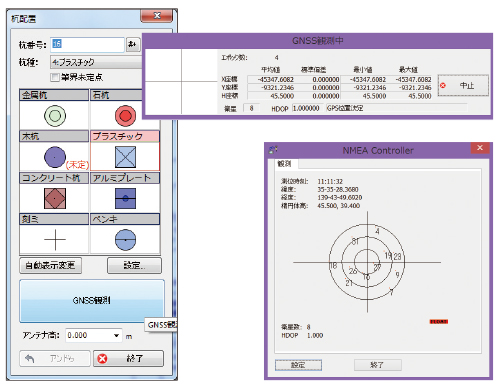Close the NMEA Controller window
Screen dimensions: 500x390
coord(480,148)
